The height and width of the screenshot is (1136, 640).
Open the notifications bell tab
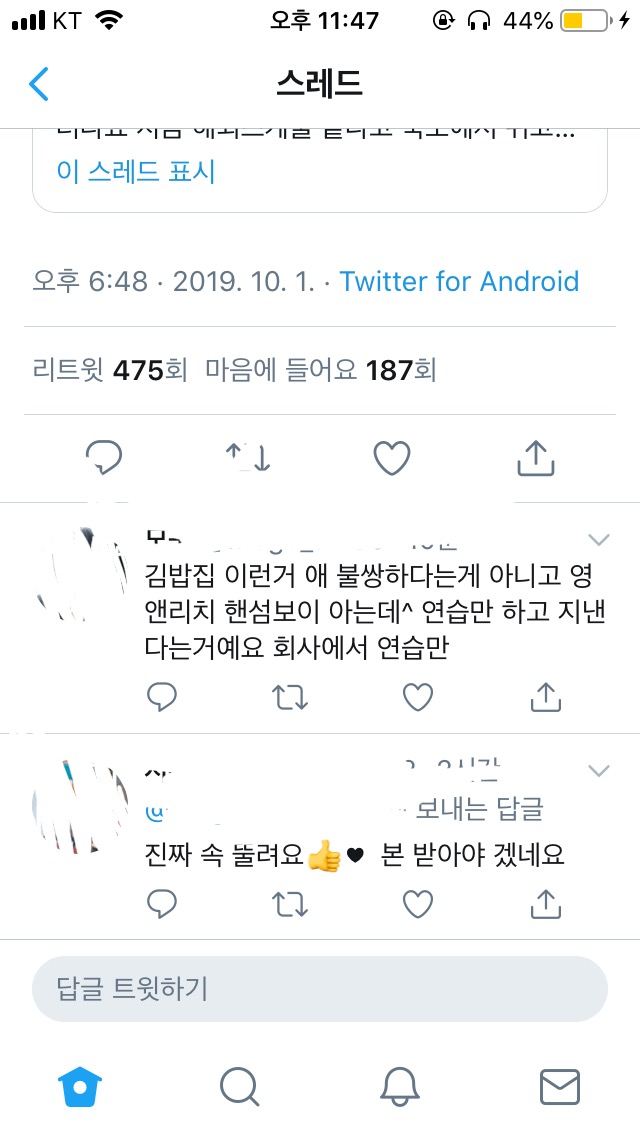click(400, 1086)
